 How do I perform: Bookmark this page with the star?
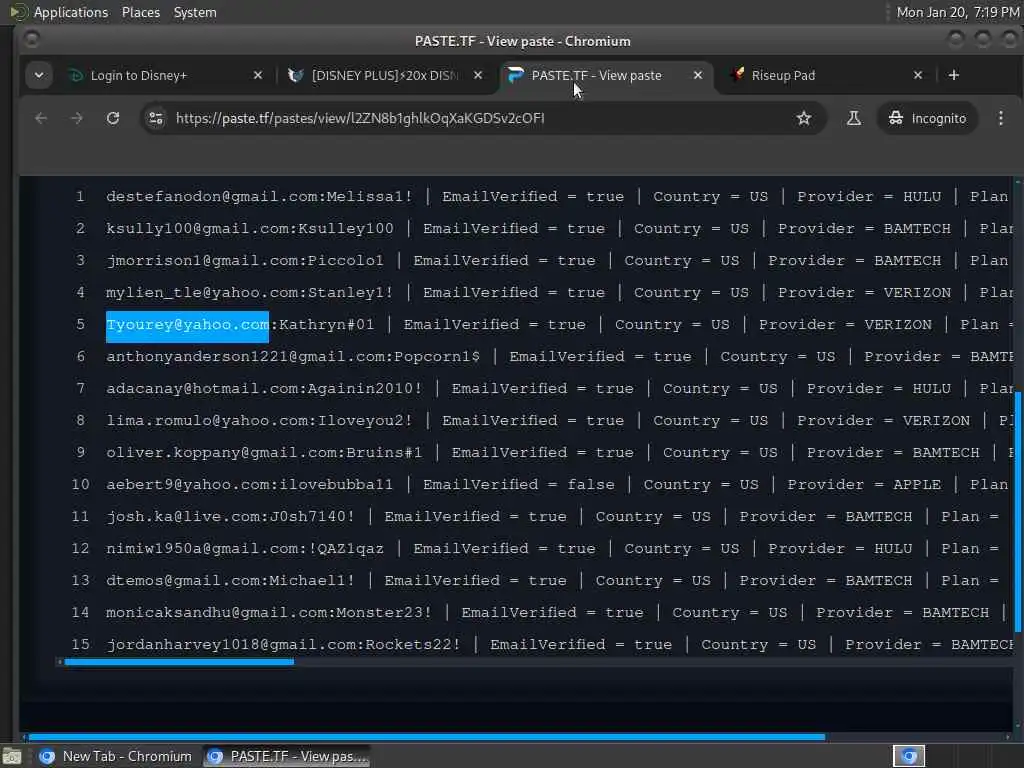pyautogui.click(x=804, y=118)
